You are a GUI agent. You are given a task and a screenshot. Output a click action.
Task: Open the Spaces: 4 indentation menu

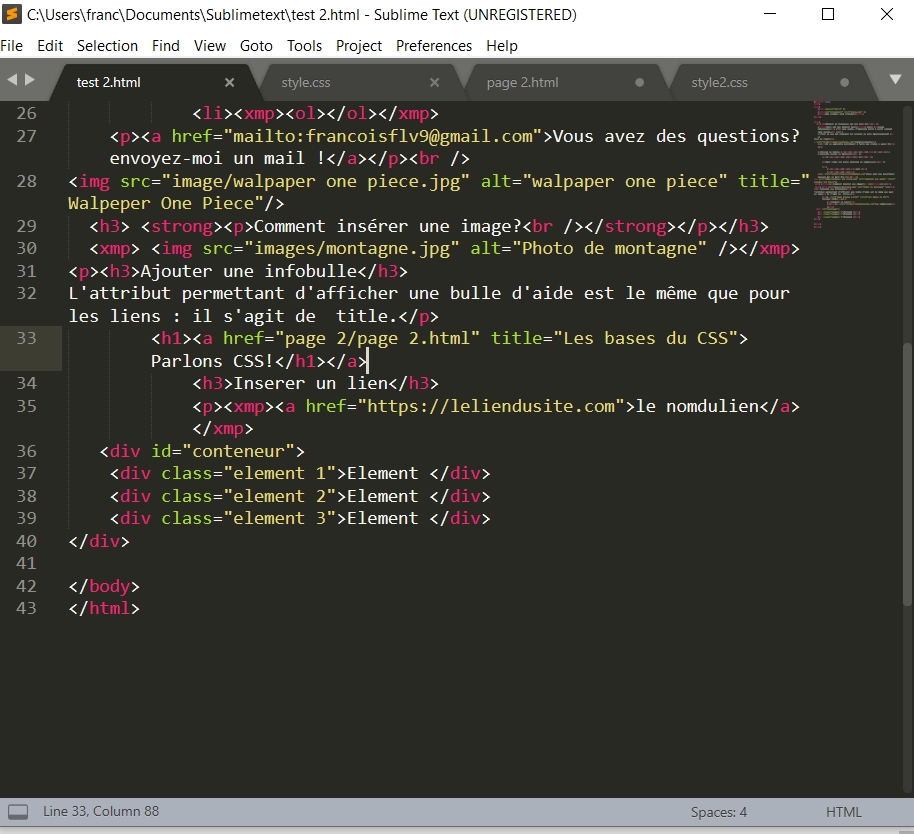click(718, 811)
